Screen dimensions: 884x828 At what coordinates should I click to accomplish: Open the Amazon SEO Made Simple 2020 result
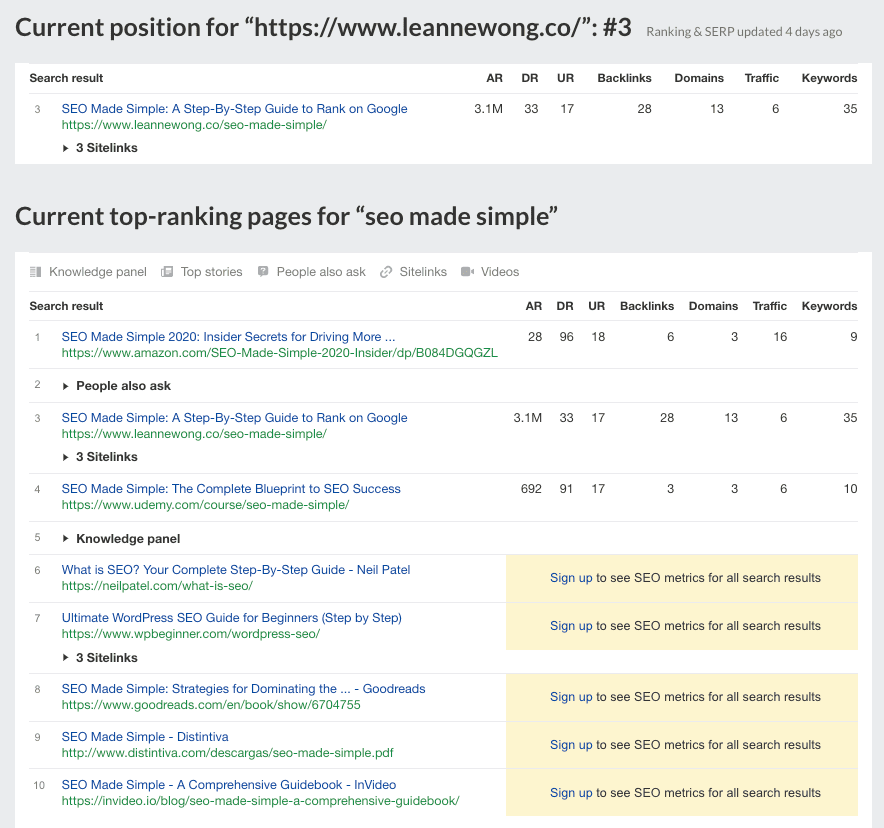230,336
